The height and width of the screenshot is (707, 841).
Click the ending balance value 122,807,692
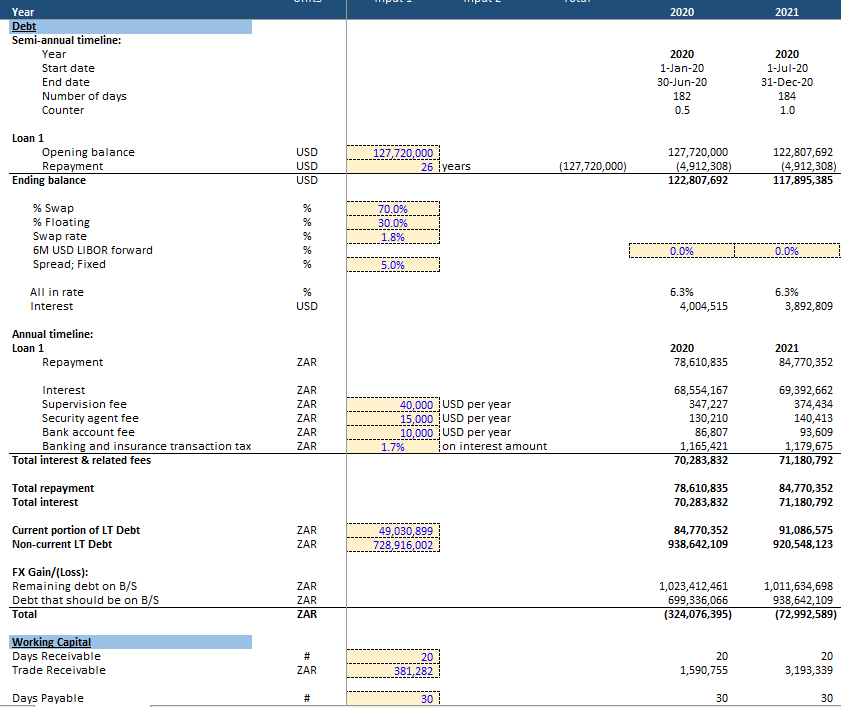(698, 180)
